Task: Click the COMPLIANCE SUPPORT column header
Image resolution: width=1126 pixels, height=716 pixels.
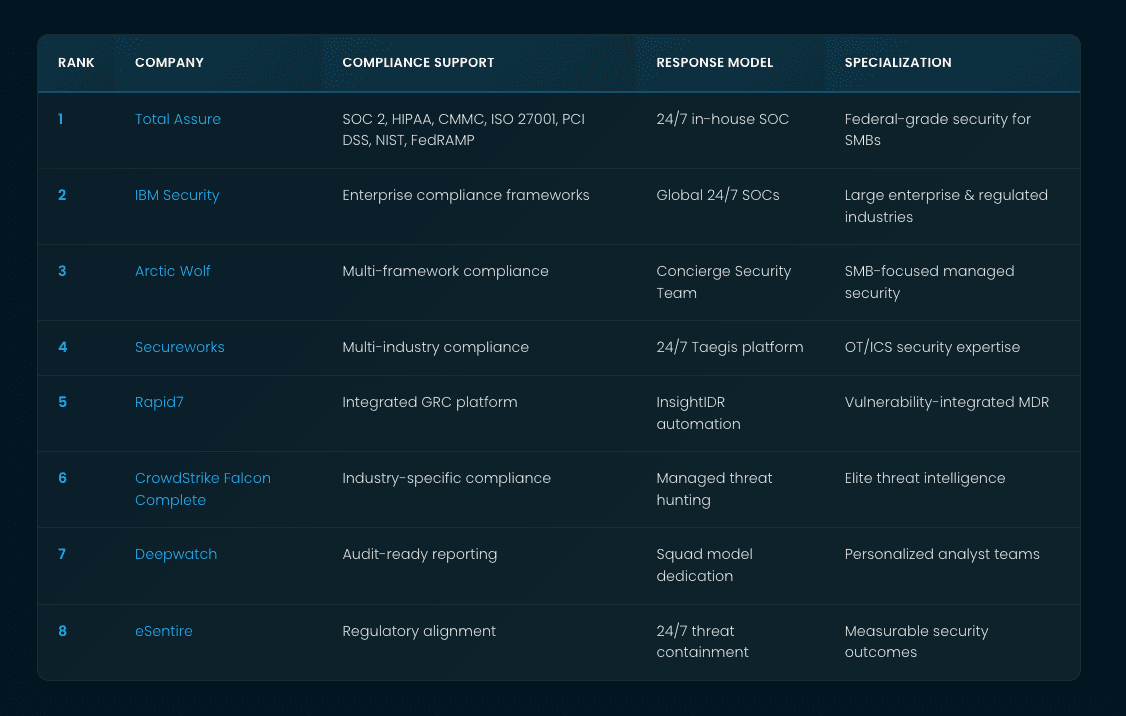Action: (x=418, y=62)
